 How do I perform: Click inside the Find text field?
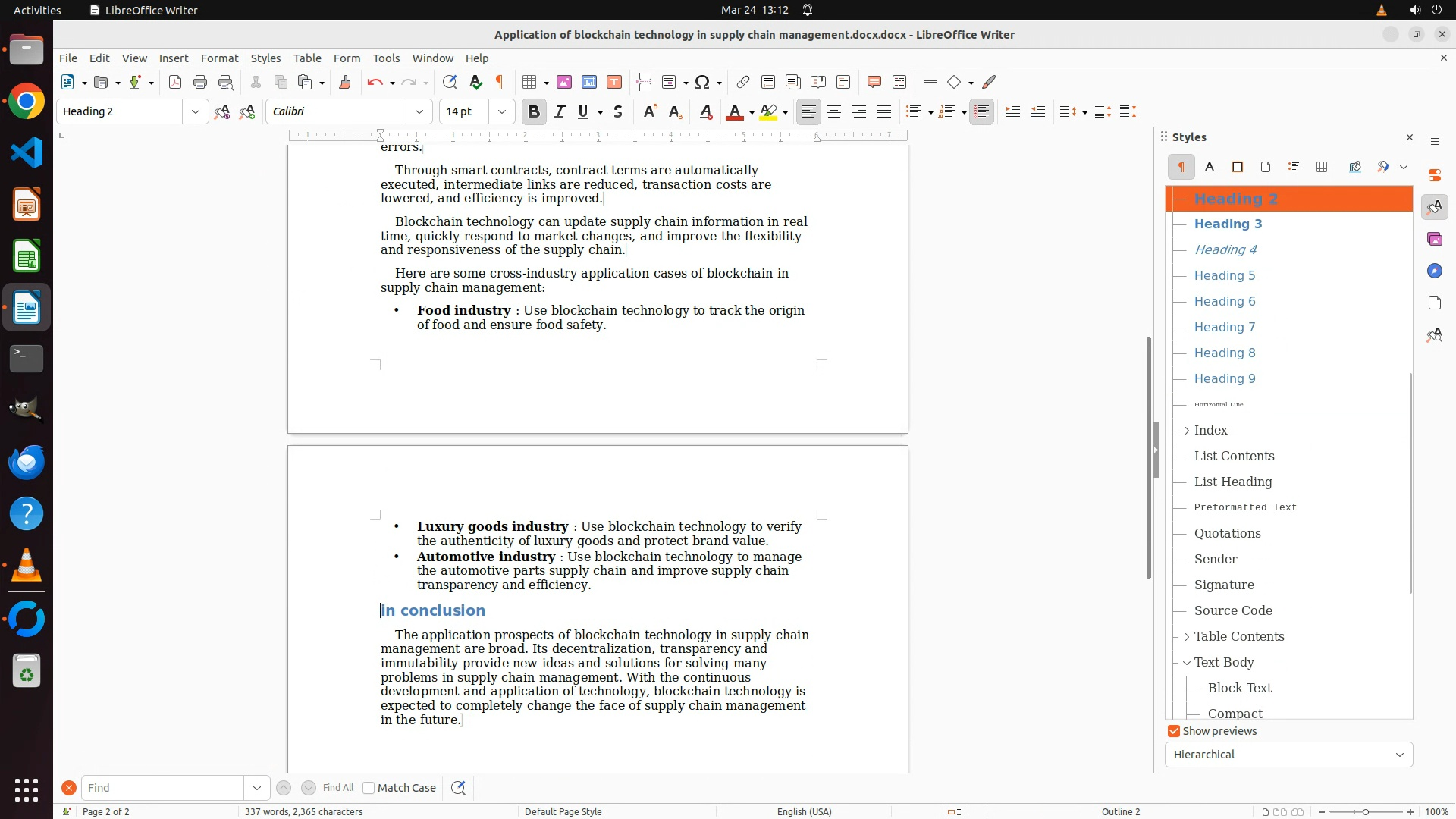[x=162, y=788]
